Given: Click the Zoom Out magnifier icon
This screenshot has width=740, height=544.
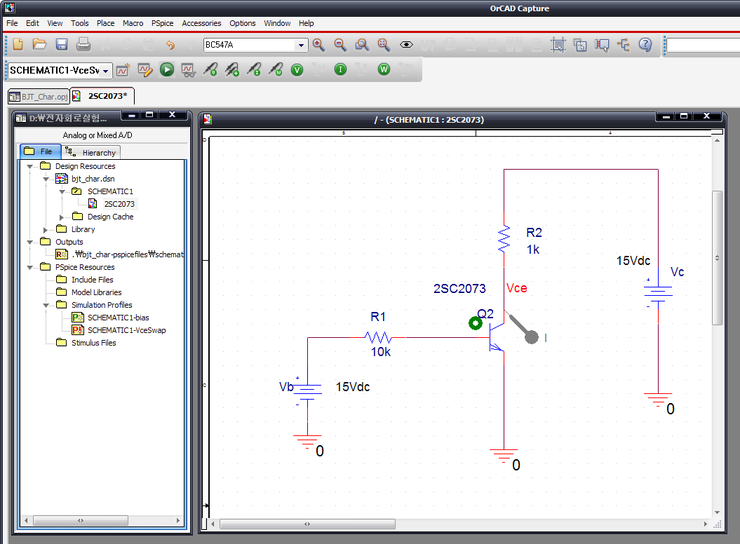Looking at the screenshot, I should (x=340, y=45).
